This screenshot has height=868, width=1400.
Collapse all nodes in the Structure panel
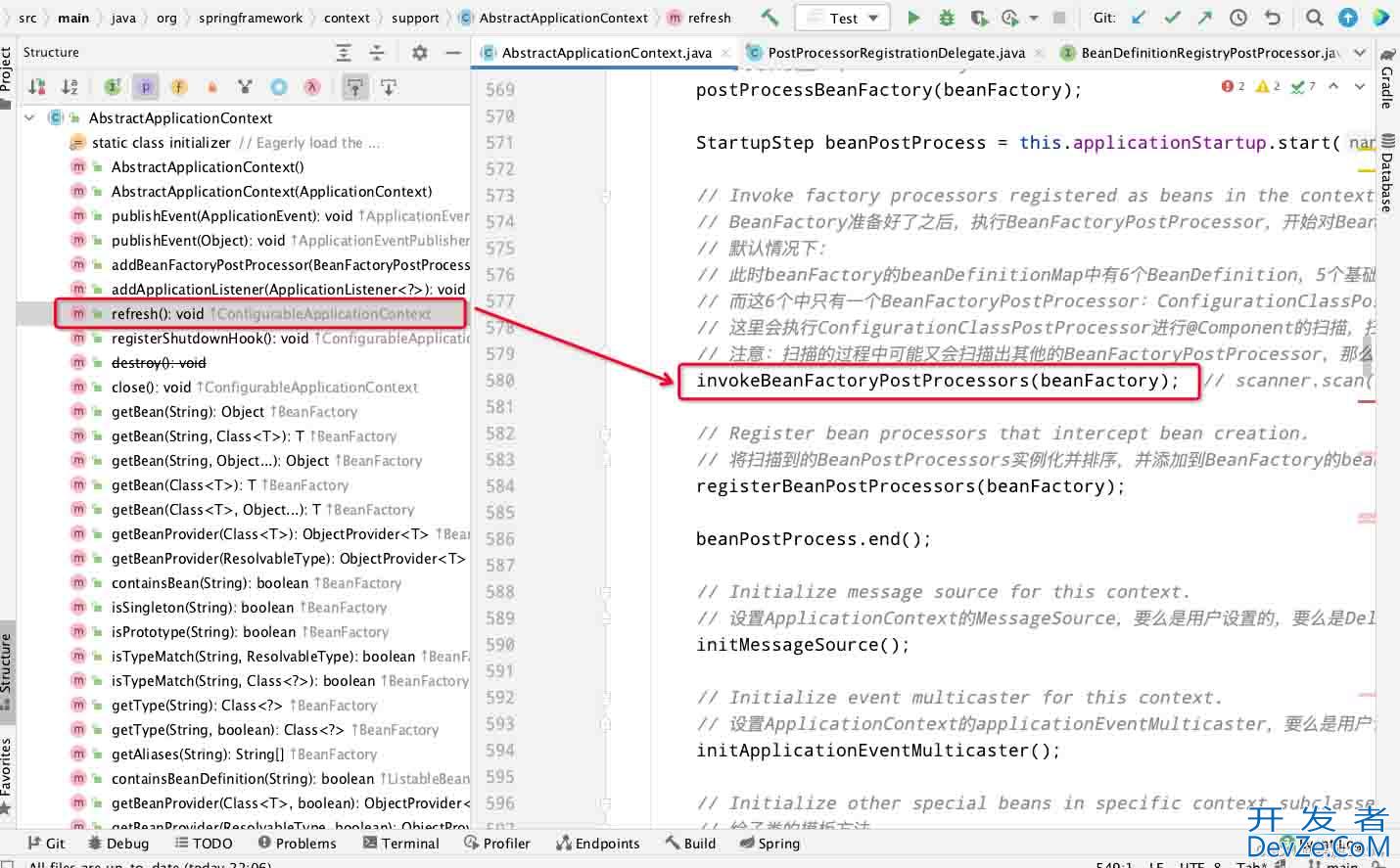tap(377, 53)
